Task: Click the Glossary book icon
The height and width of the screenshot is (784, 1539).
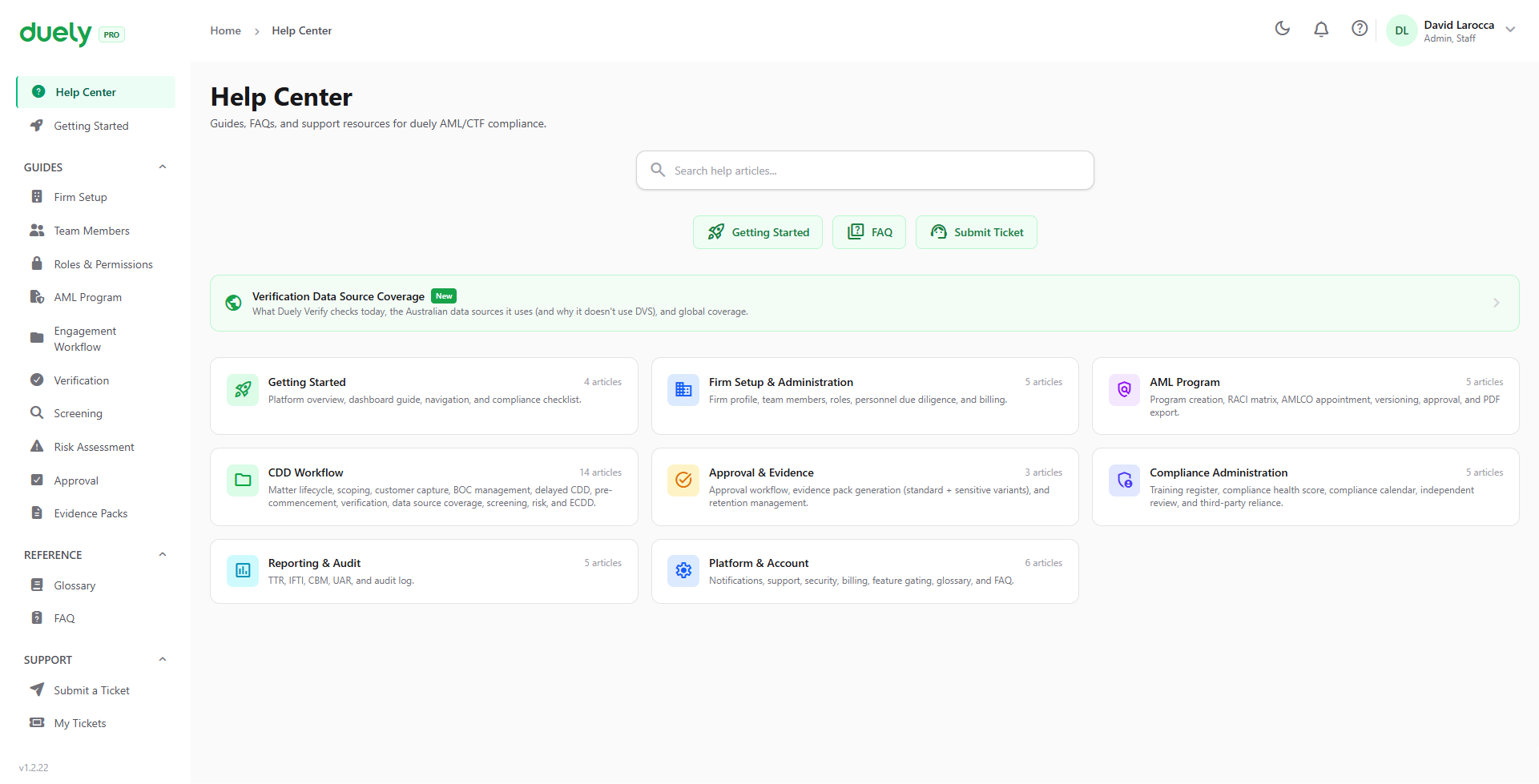Action: pyautogui.click(x=37, y=585)
